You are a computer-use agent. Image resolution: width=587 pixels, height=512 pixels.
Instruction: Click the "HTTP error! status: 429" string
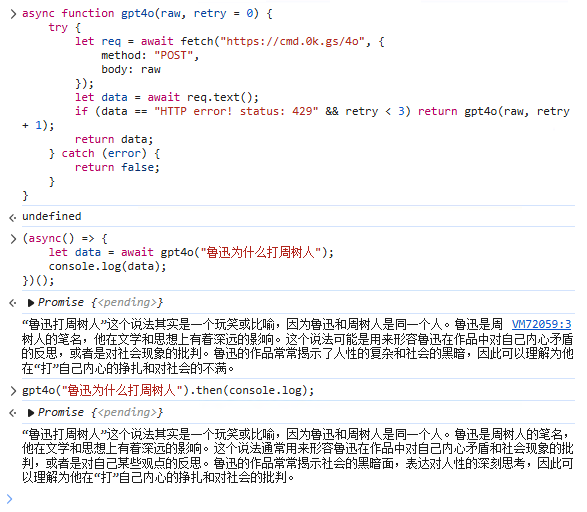click(236, 111)
